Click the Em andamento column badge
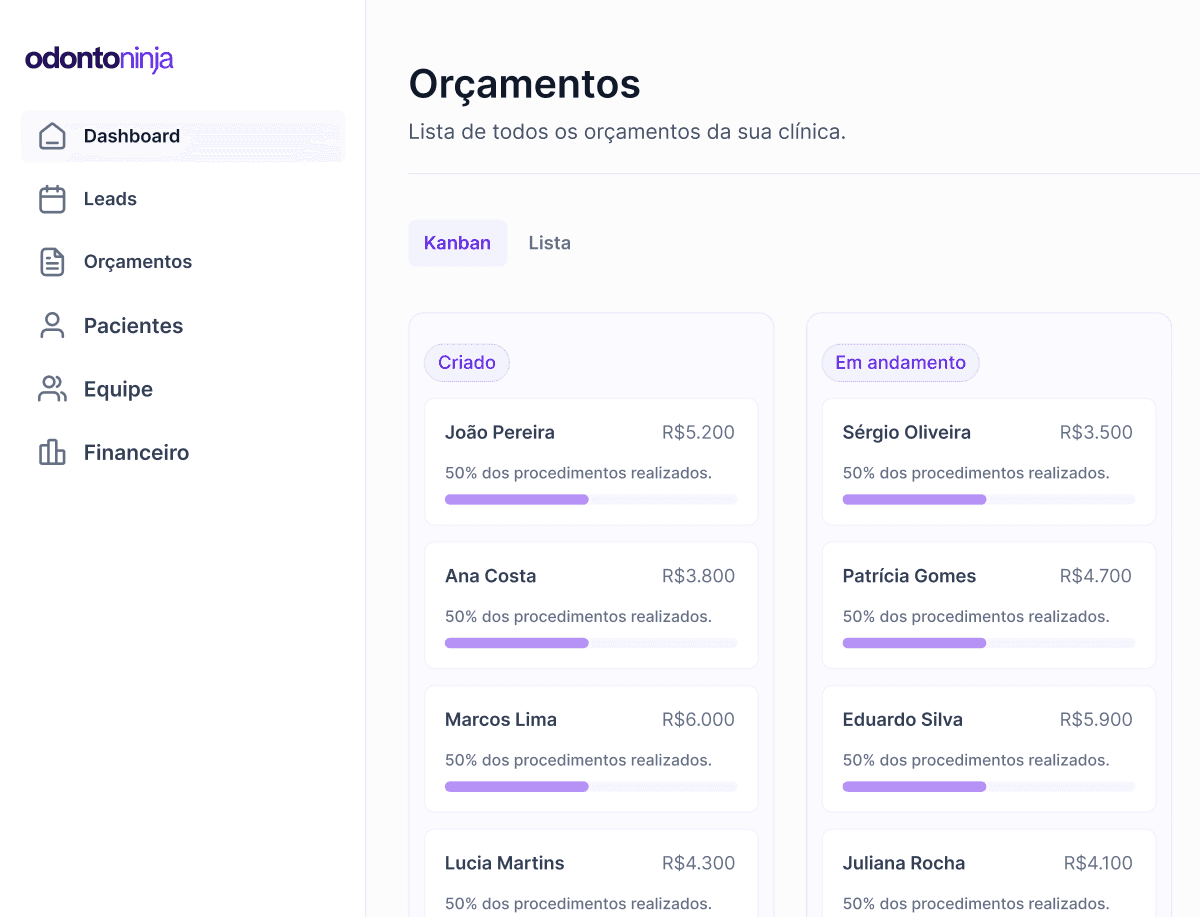The height and width of the screenshot is (918, 1200). (x=900, y=363)
